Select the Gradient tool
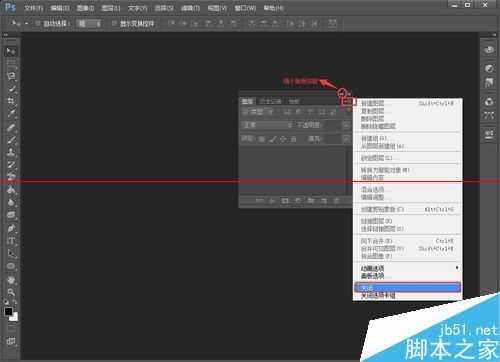The width and height of the screenshot is (500, 362). coord(11,190)
